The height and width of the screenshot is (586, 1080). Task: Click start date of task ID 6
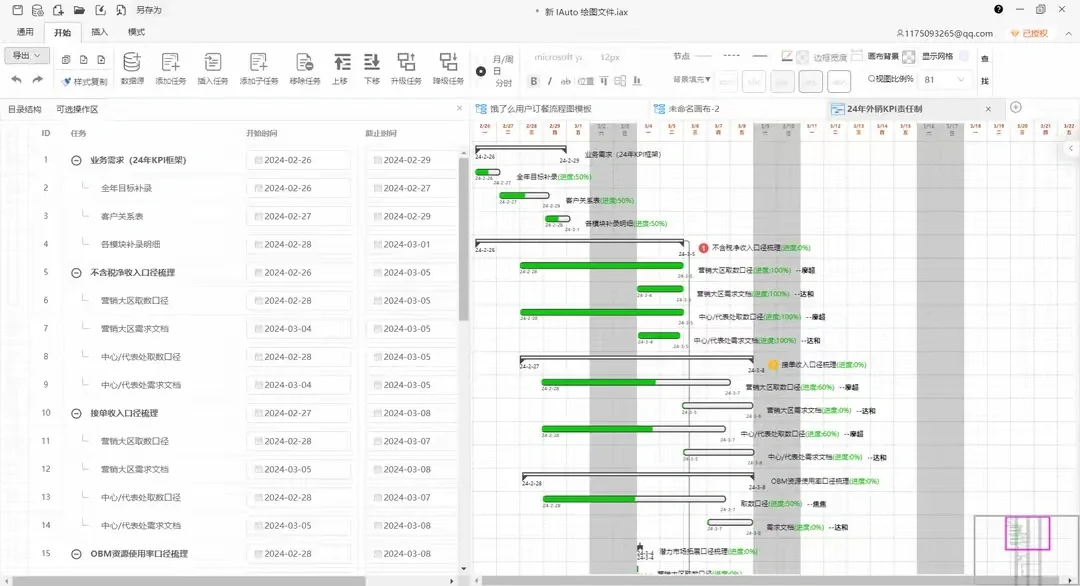click(x=298, y=300)
